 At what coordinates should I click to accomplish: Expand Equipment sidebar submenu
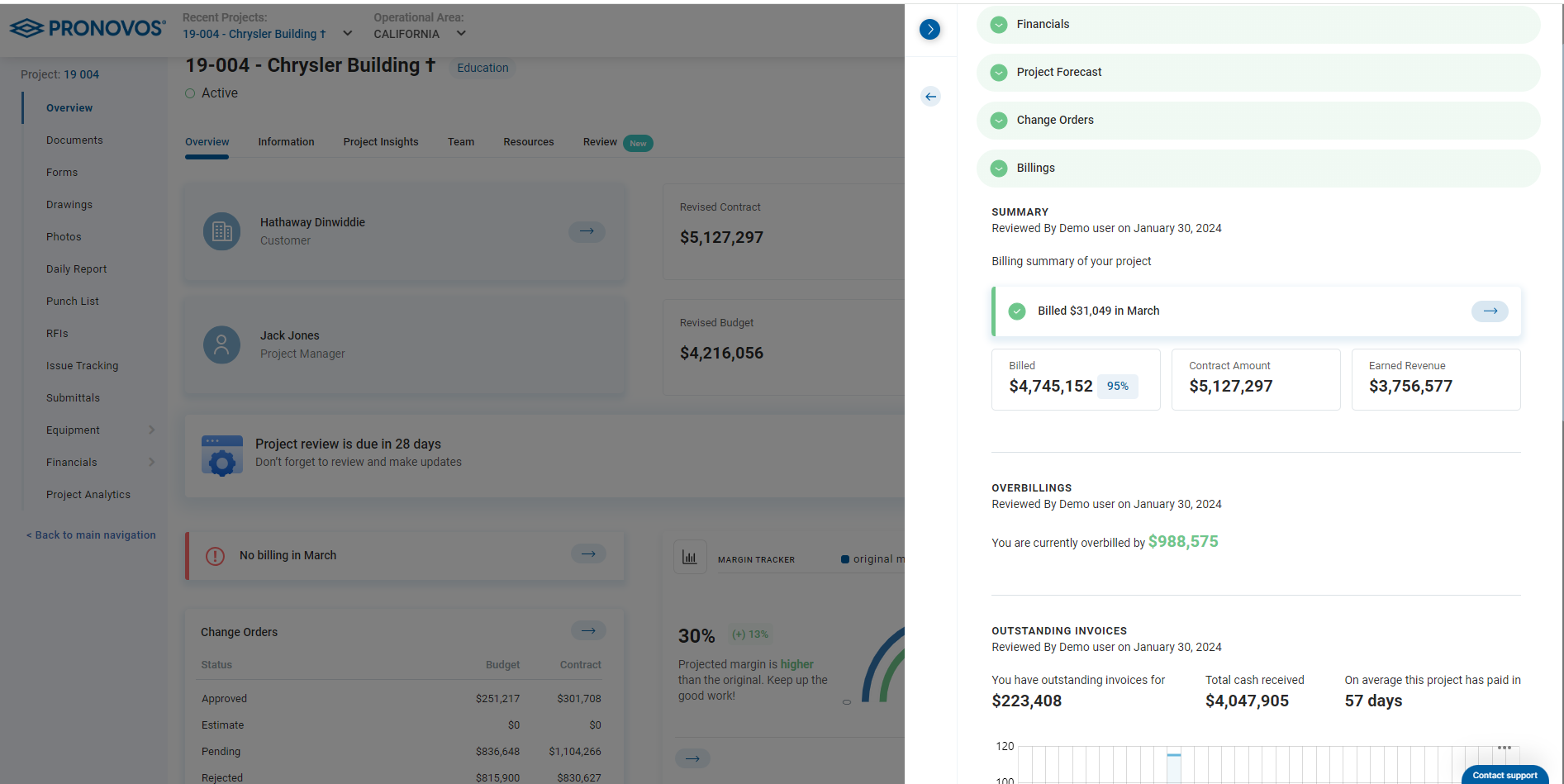point(151,430)
